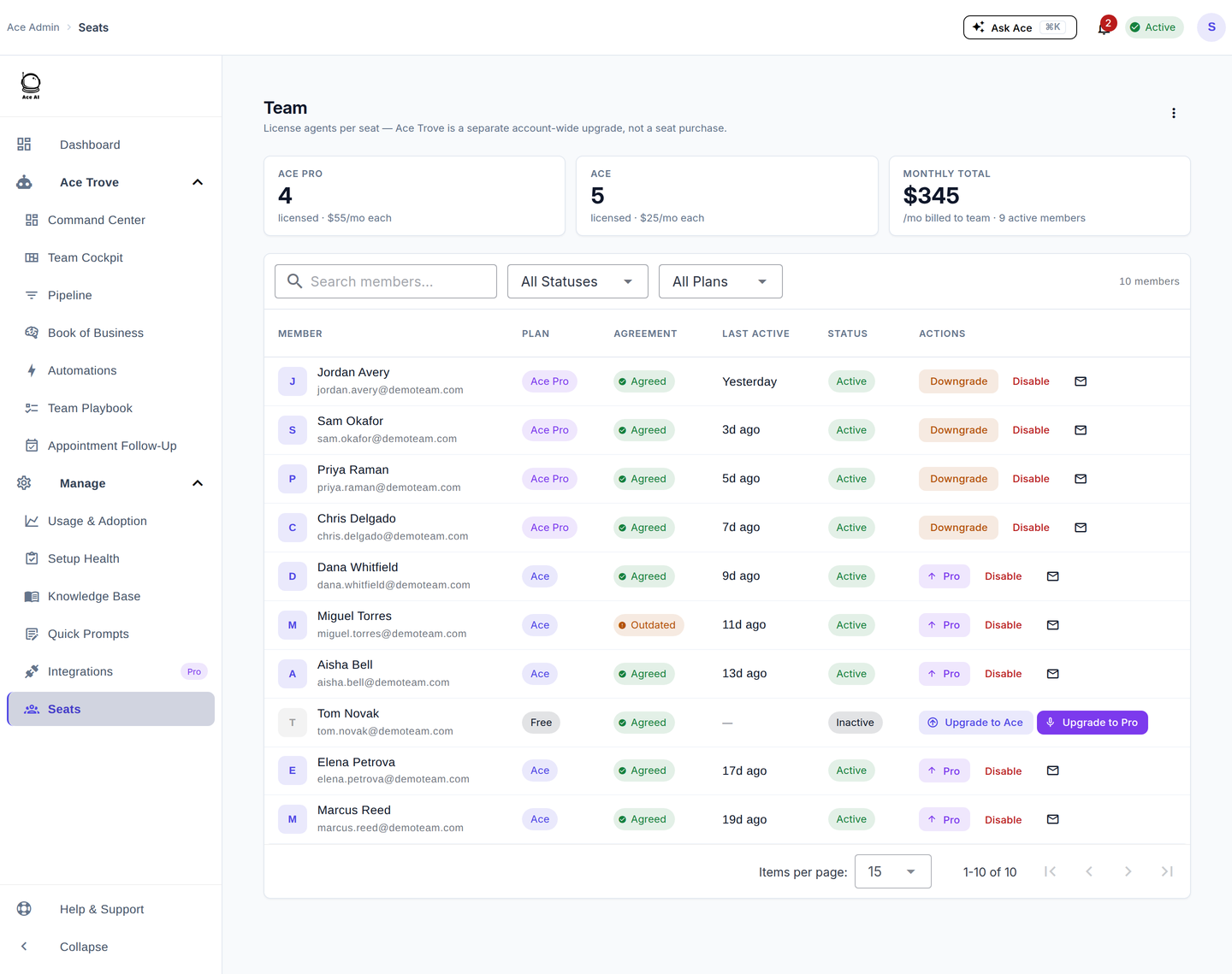Email Priya Raman with the envelope icon
The height and width of the screenshot is (974, 1232).
[x=1081, y=479]
